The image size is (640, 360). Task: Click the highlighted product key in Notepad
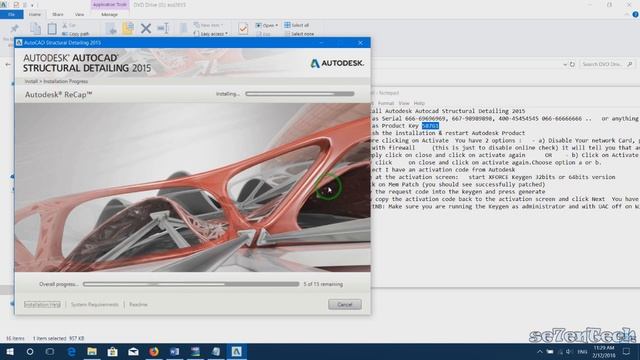point(430,126)
